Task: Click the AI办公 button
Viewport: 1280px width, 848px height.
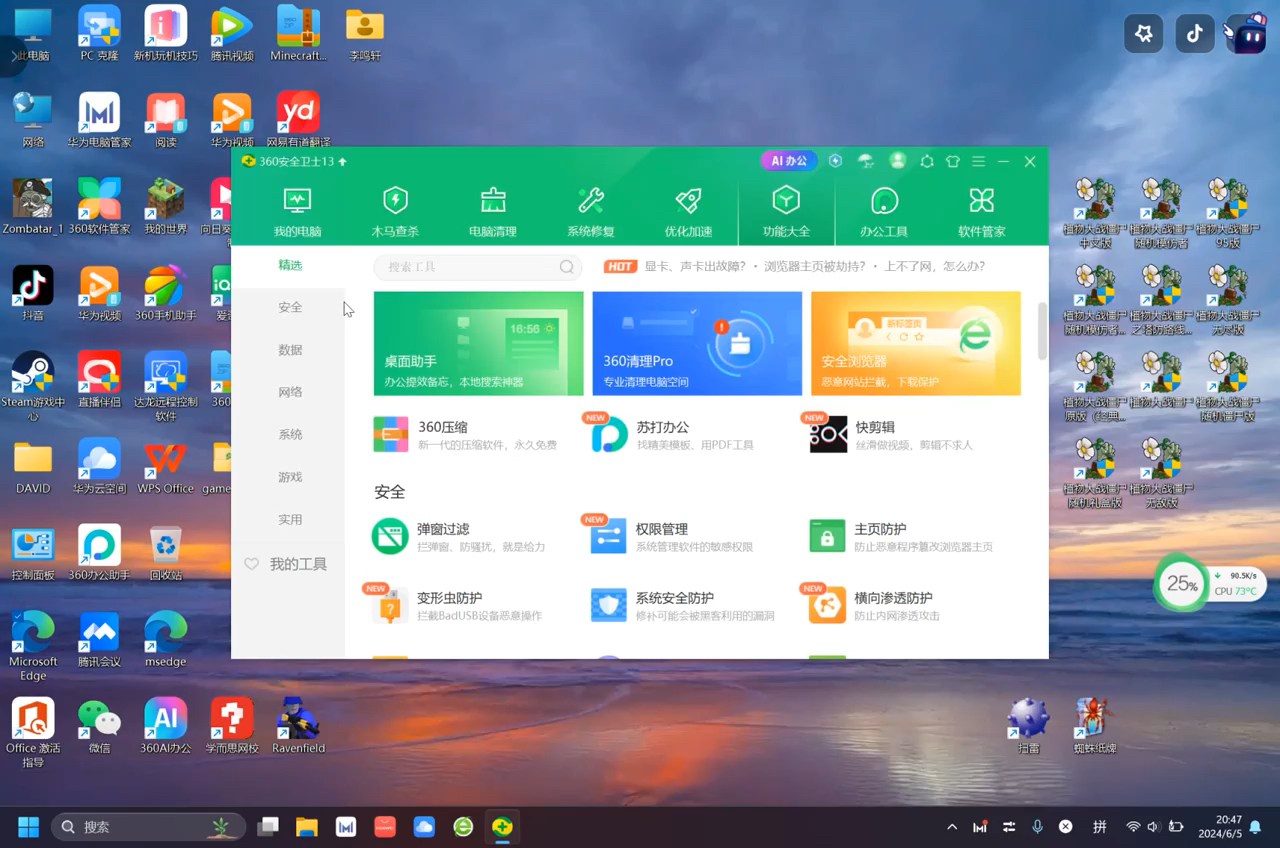Action: (789, 161)
